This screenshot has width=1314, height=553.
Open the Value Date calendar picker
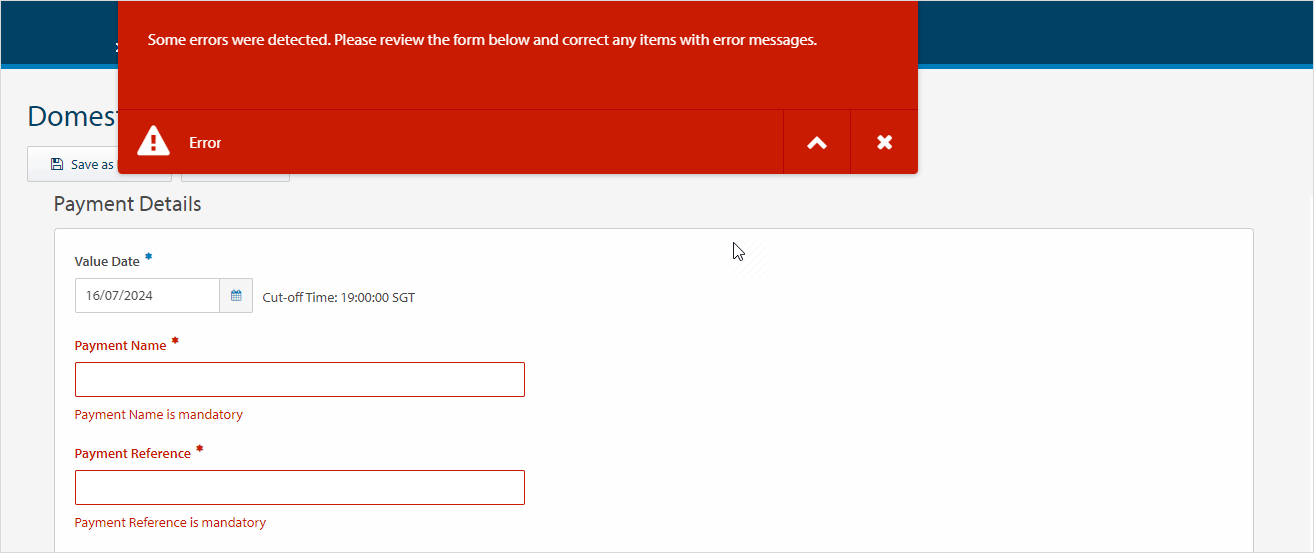pos(236,296)
